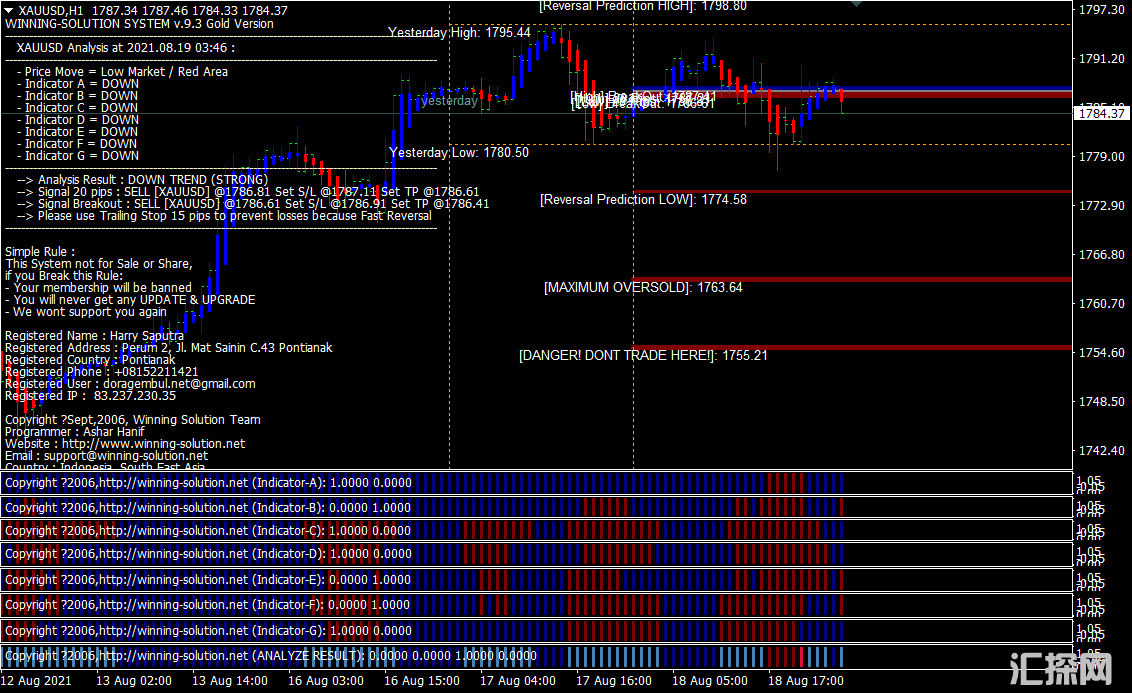
Task: Select the current price tag 1784.37
Action: 1101,114
